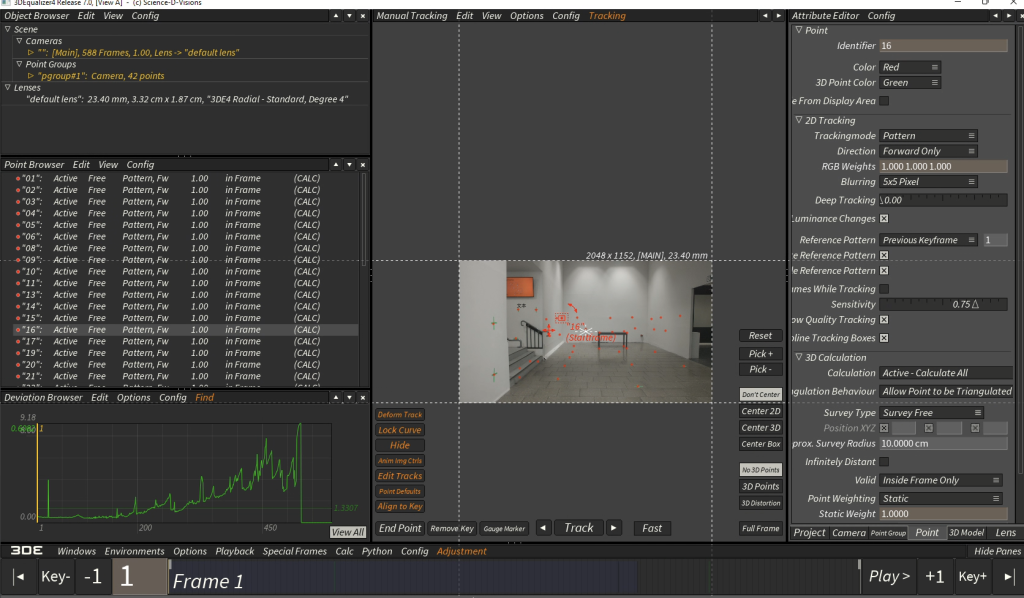Viewport: 1024px width, 598px height.
Task: Click the track backward arrow left of Track
Action: pos(543,528)
